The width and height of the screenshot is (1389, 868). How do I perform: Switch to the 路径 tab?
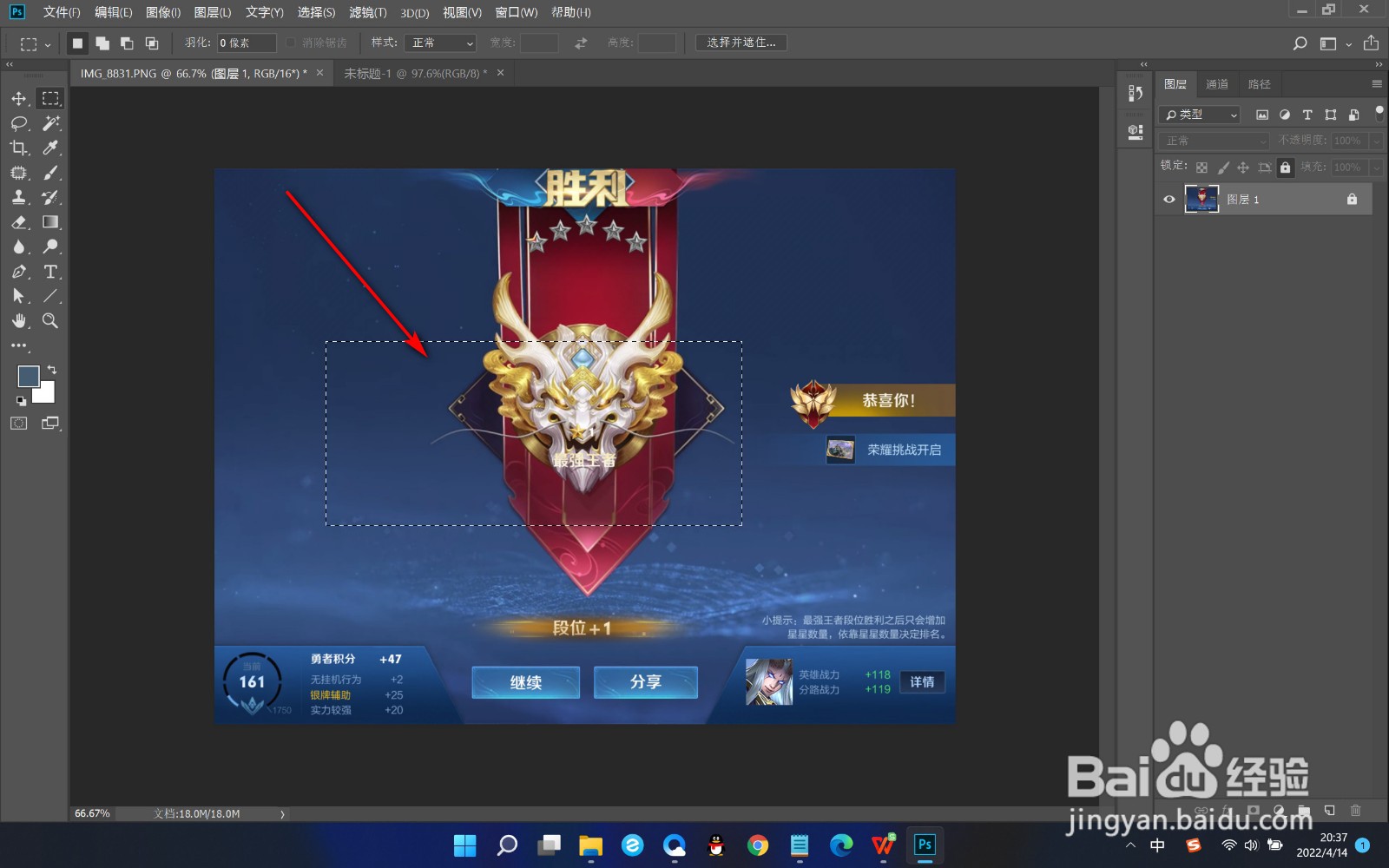pos(1259,84)
